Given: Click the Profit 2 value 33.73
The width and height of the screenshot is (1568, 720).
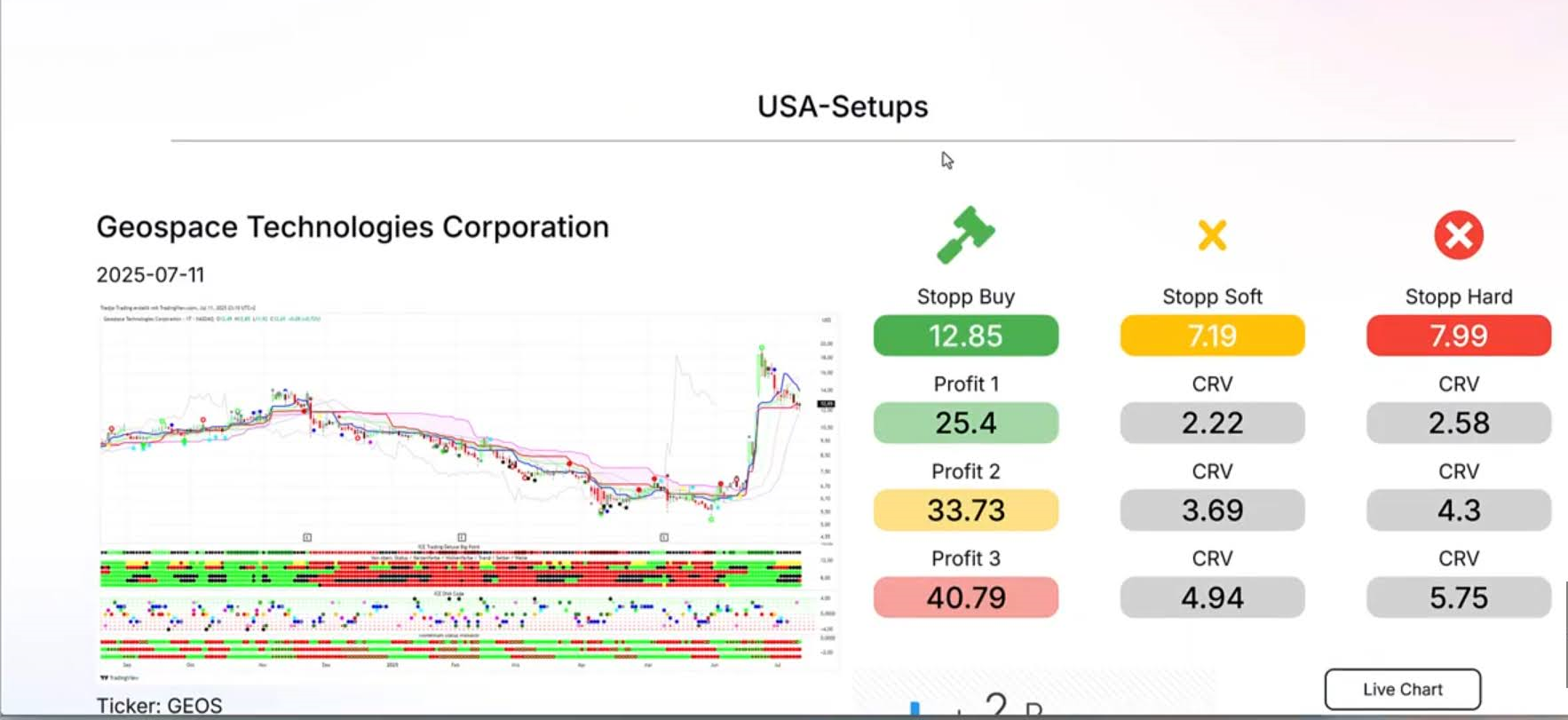Looking at the screenshot, I should (x=966, y=510).
